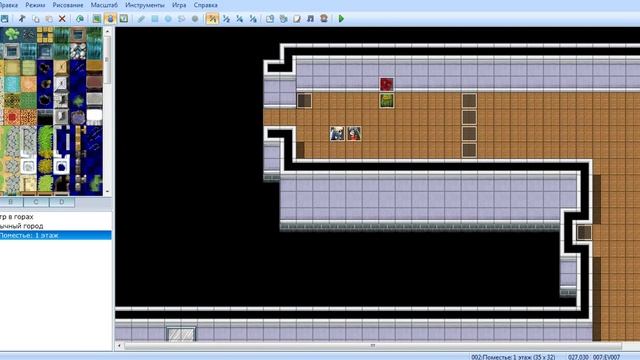Click the Copy icon in the toolbar

coord(36,19)
